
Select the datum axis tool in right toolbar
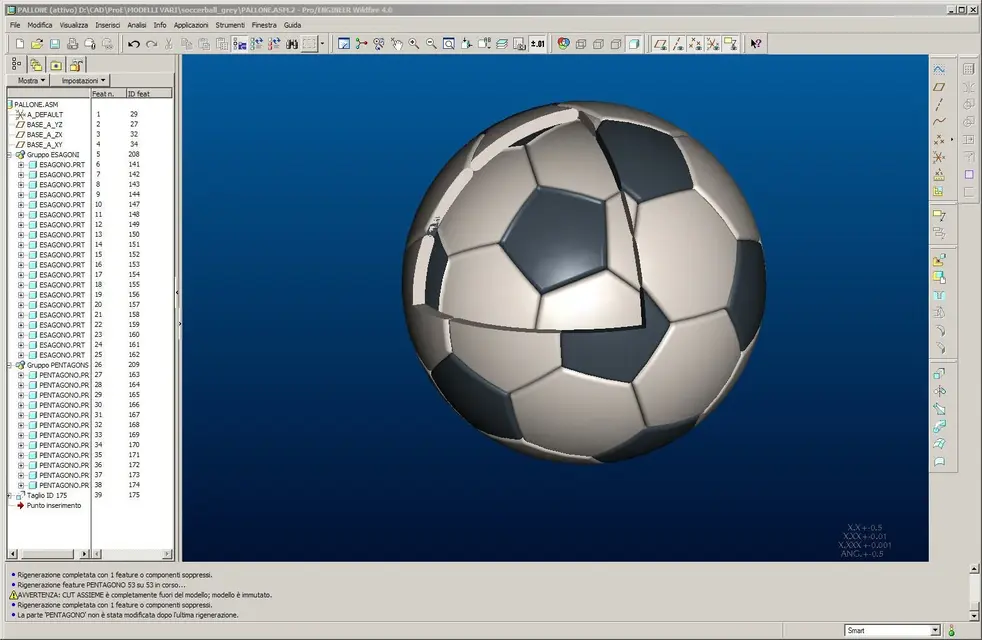(939, 104)
